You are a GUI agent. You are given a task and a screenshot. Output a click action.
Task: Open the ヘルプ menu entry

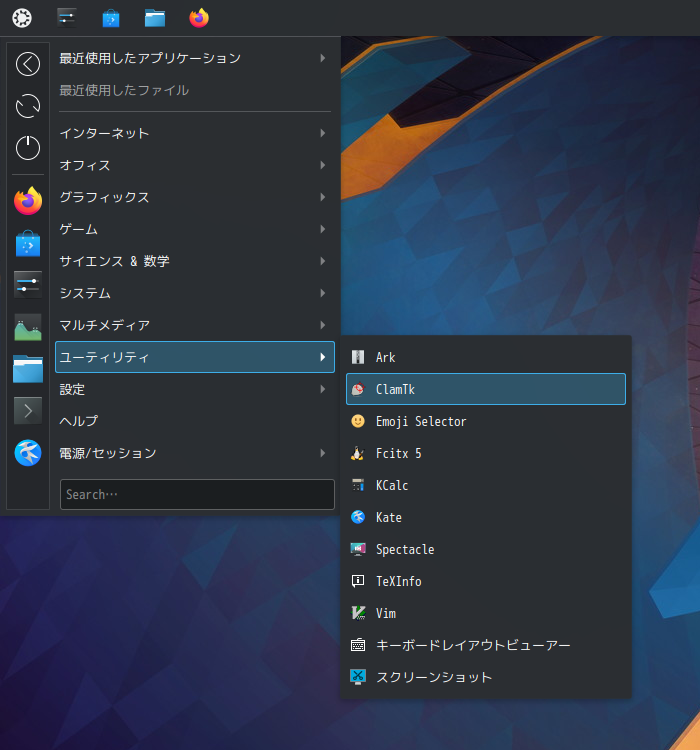195,421
